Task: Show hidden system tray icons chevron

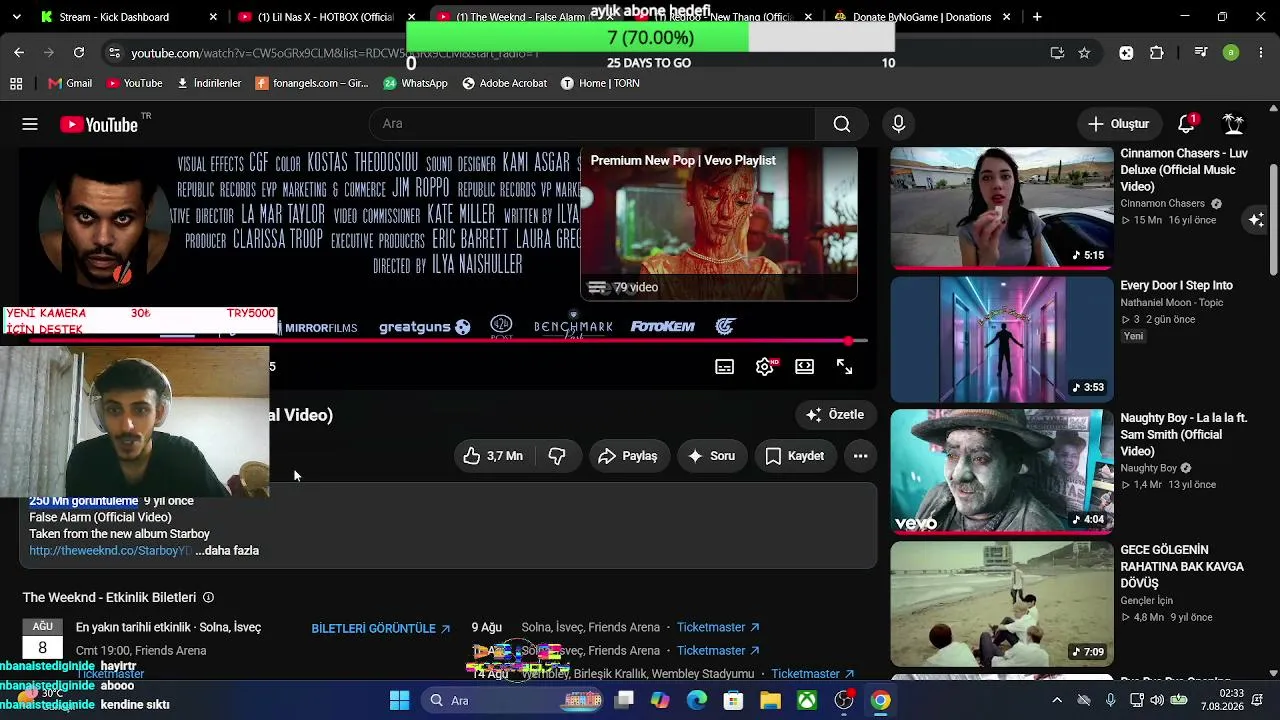Action: coord(1057,701)
